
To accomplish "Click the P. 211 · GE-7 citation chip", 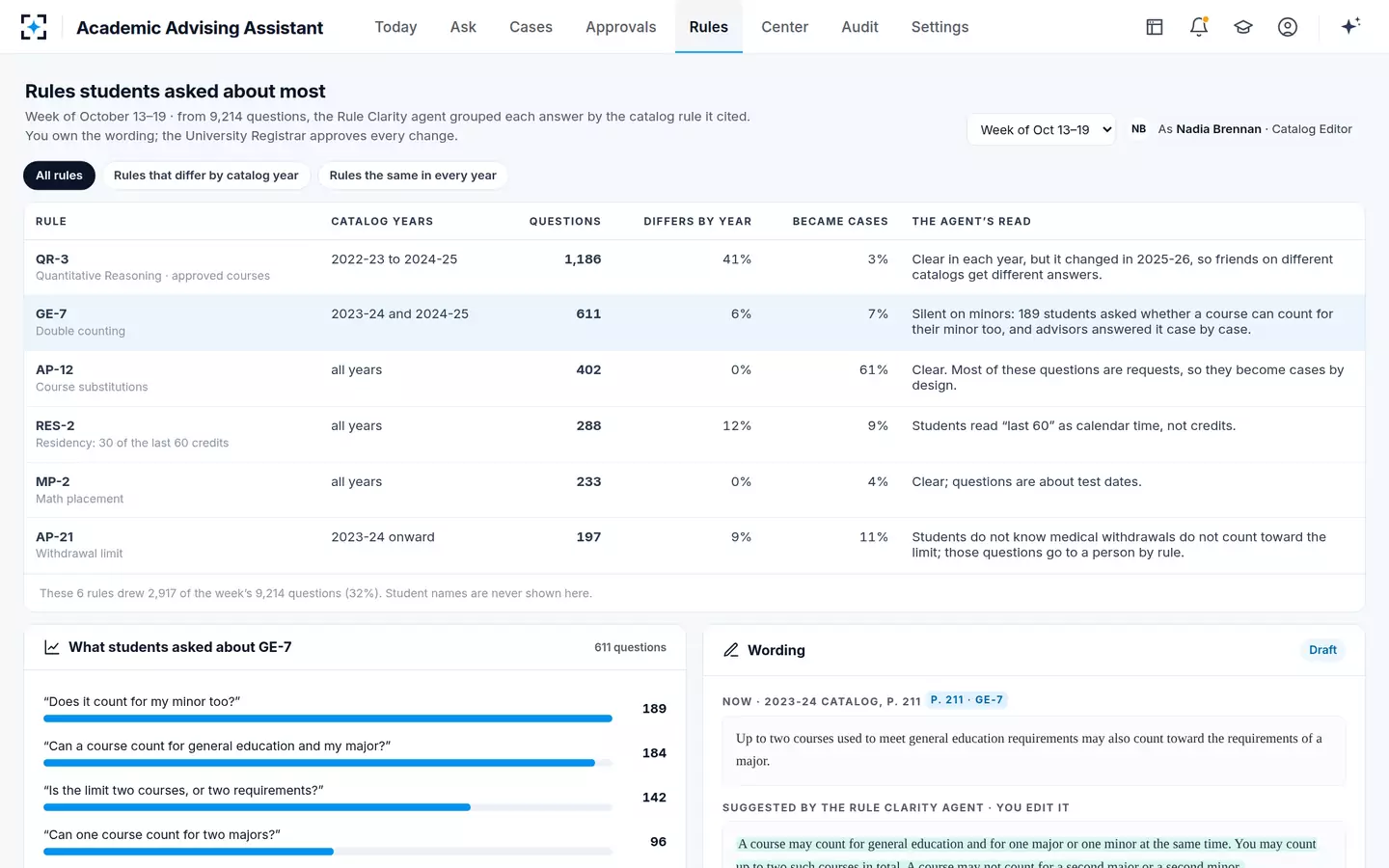I will [967, 700].
